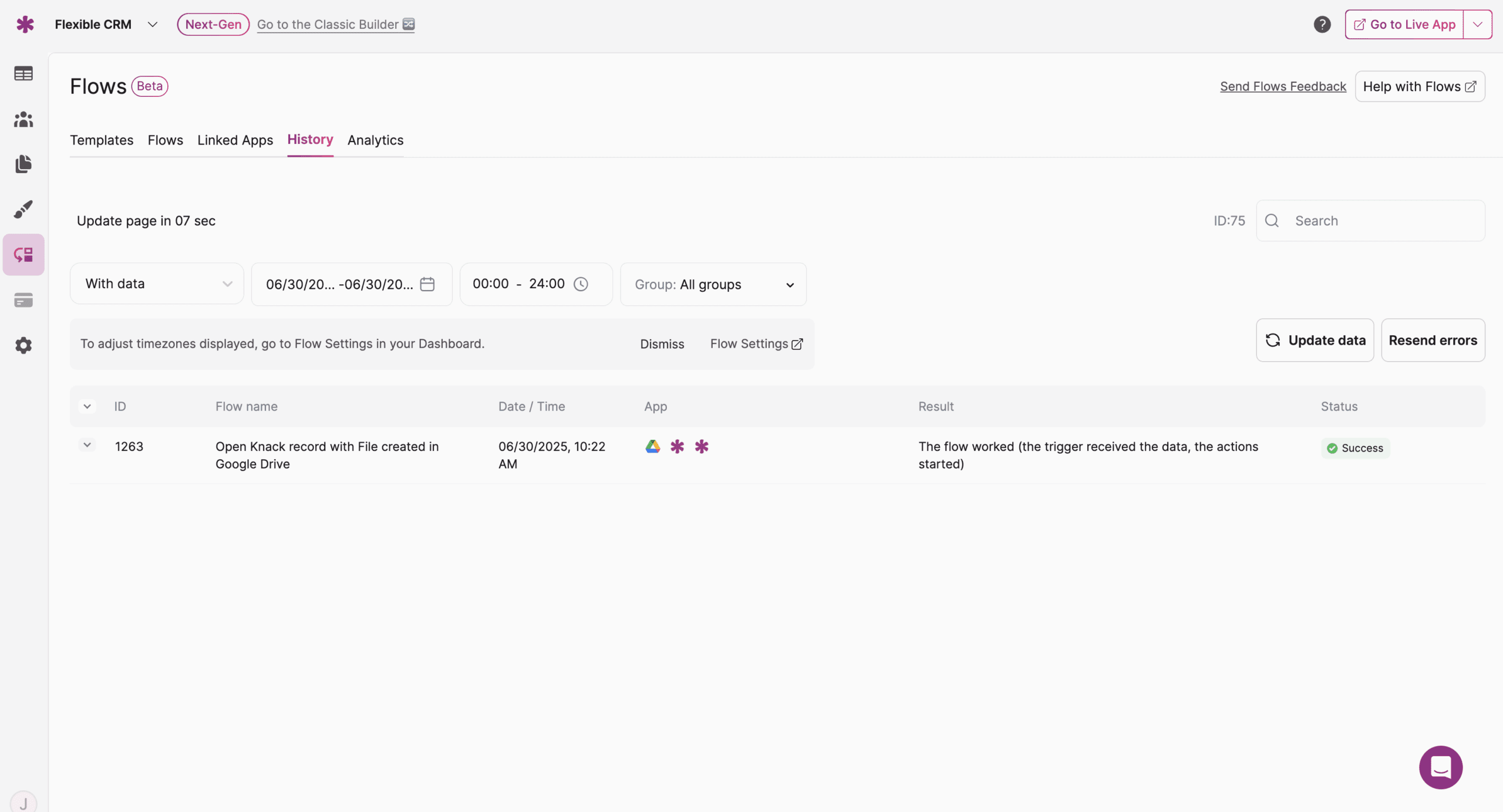The width and height of the screenshot is (1503, 812).
Task: Open the chat support bubble
Action: point(1440,767)
